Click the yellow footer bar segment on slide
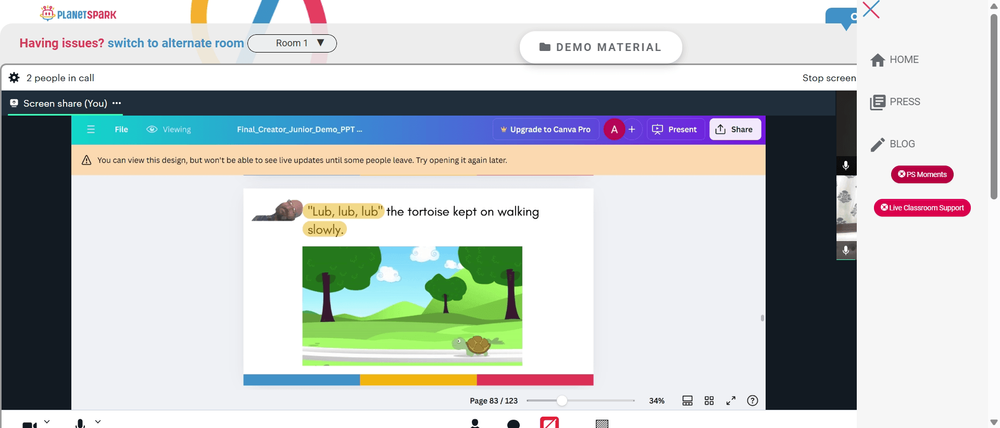The height and width of the screenshot is (428, 1000). pyautogui.click(x=418, y=380)
